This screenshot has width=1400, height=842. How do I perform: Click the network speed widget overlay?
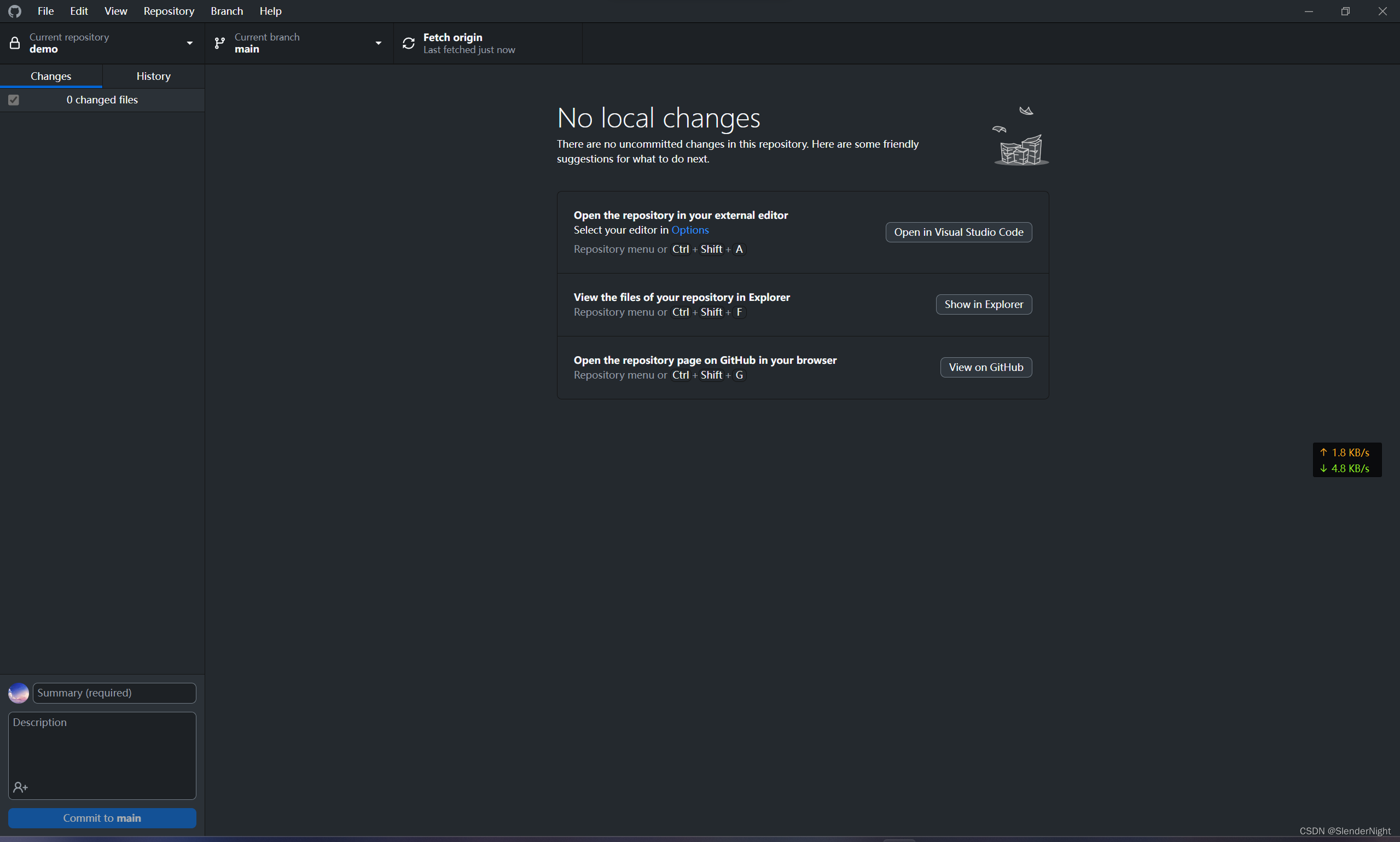click(1347, 460)
